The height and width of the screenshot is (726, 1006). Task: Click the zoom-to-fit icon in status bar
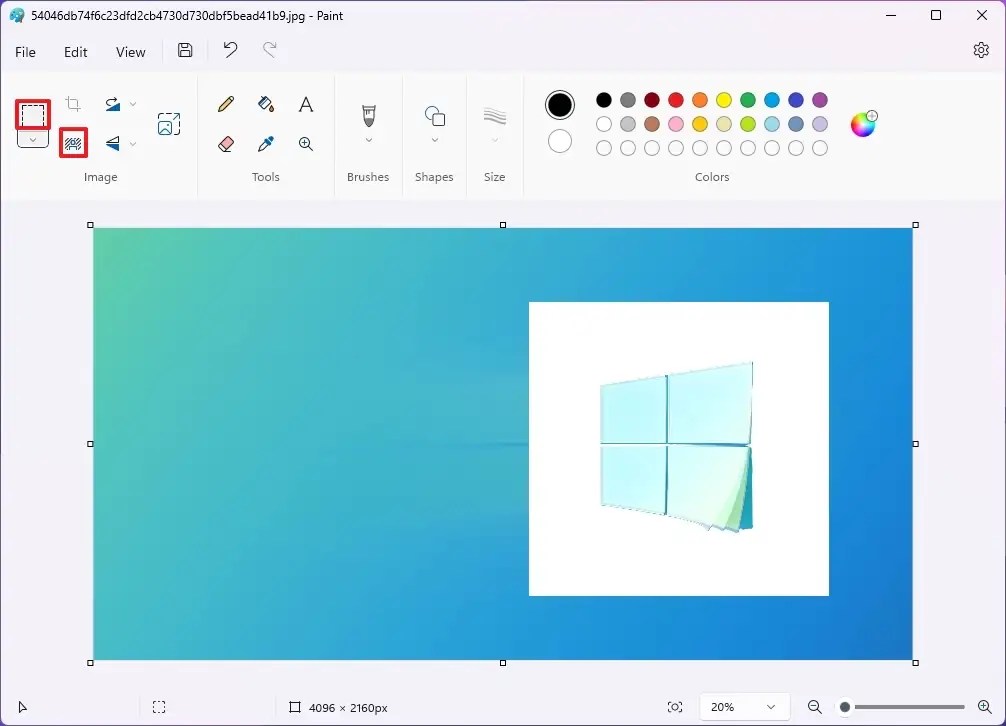(674, 707)
